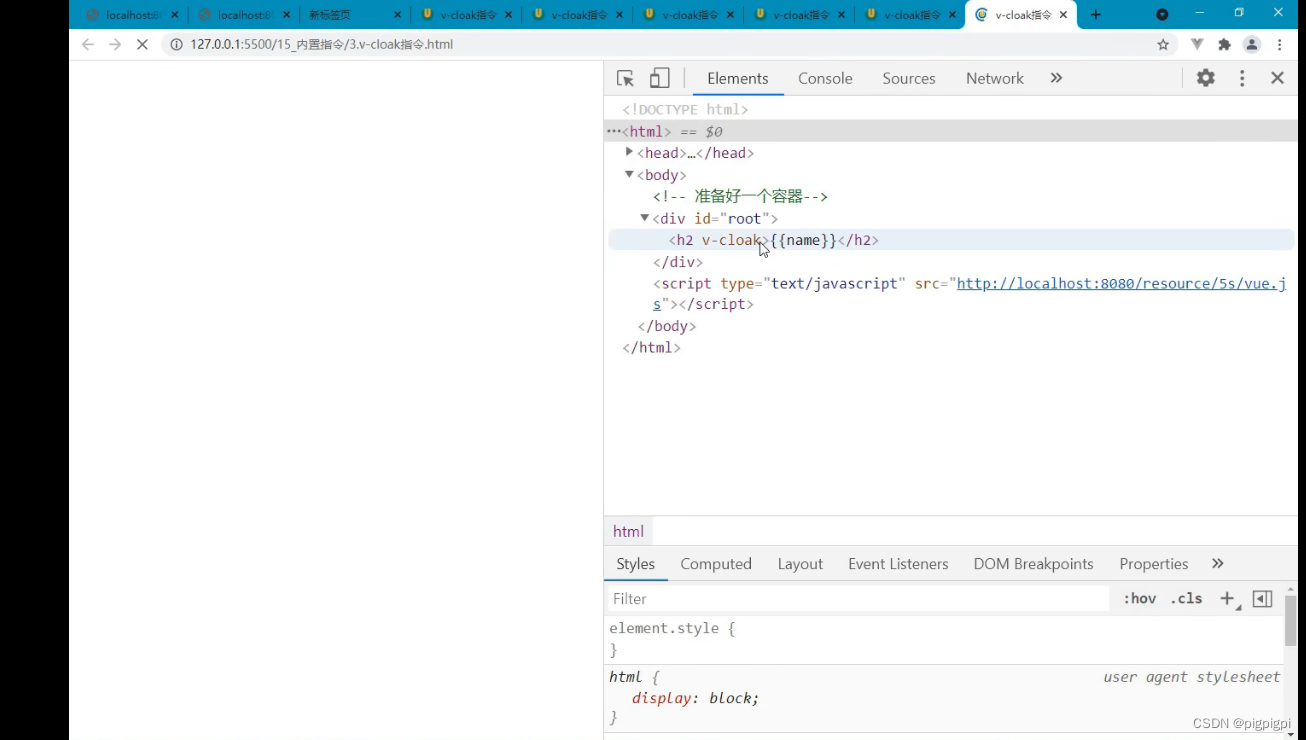Open the Computed pane tab
Viewport: 1306px width, 740px height.
[716, 564]
